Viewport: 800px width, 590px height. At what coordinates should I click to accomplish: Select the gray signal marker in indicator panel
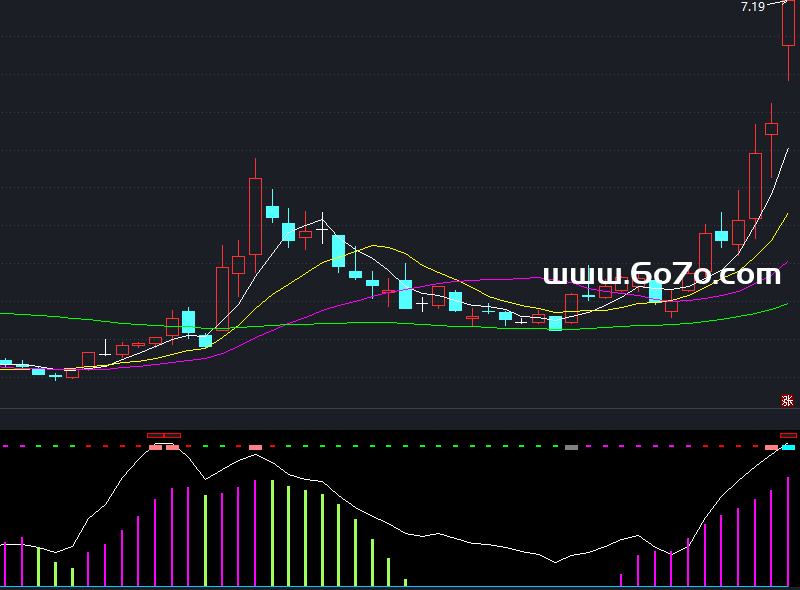[x=571, y=447]
